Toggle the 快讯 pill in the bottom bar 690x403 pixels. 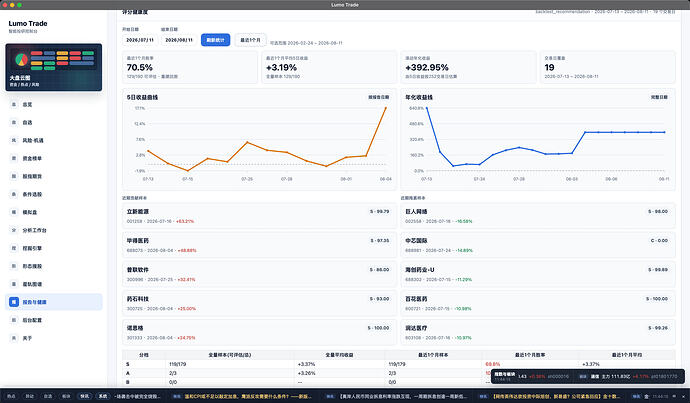[x=84, y=396]
